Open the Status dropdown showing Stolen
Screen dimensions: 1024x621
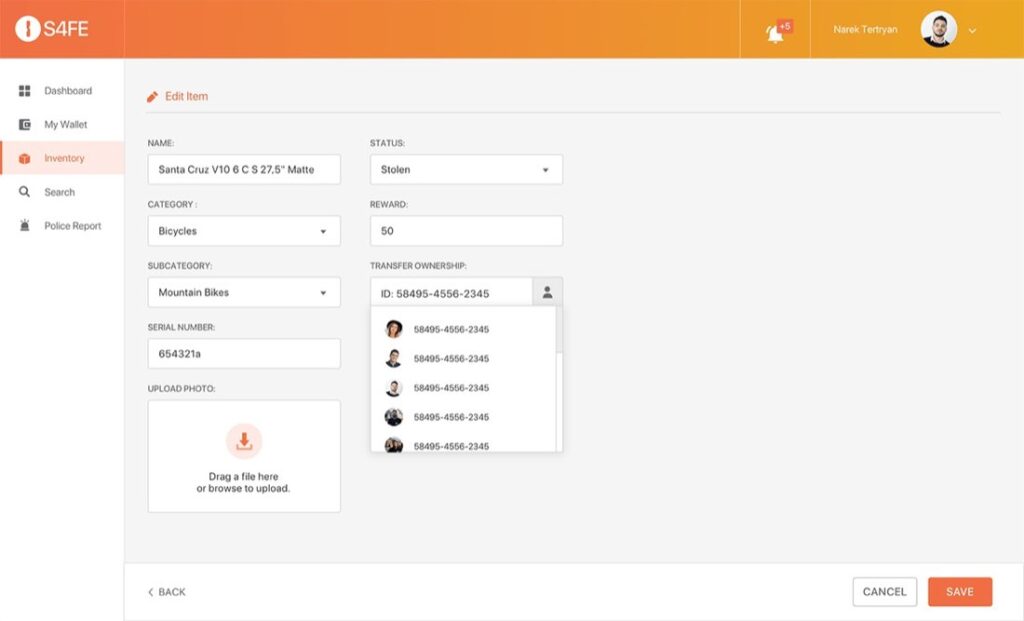click(466, 169)
